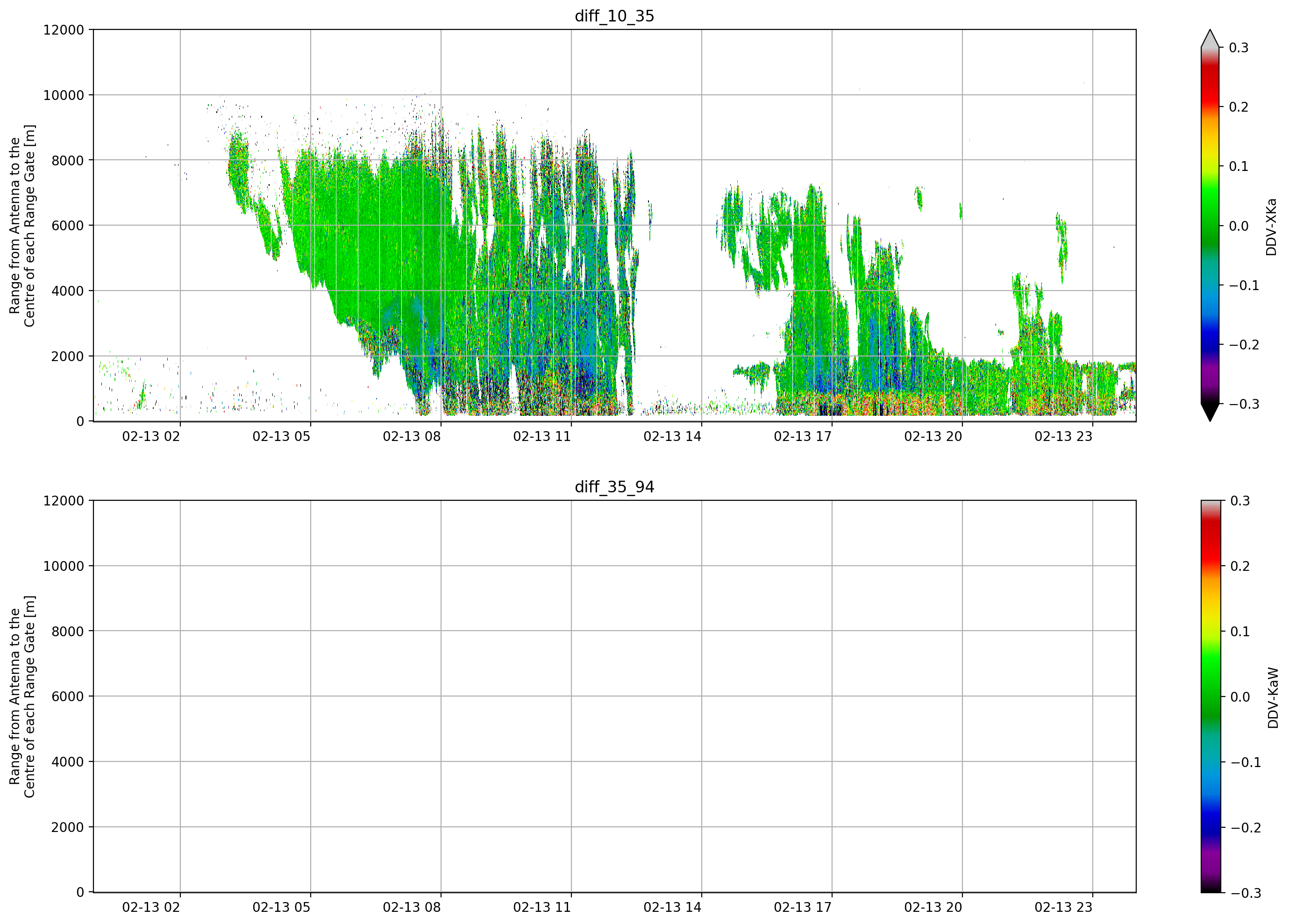1289x924 pixels.
Task: Click the −0.3 tick on DDV-XKa colorbar
Action: tap(1244, 405)
